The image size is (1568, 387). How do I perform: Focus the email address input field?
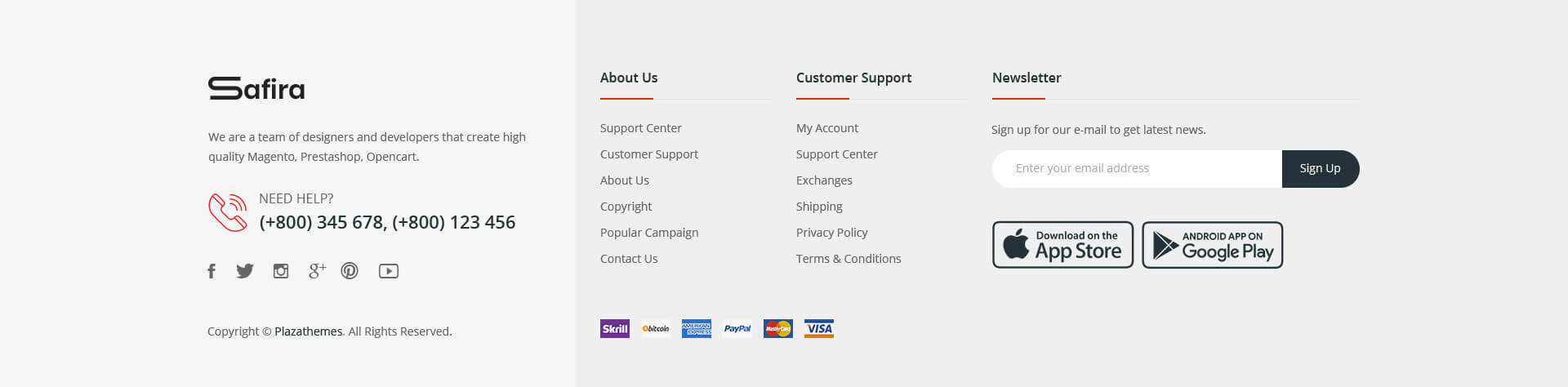click(x=1137, y=169)
